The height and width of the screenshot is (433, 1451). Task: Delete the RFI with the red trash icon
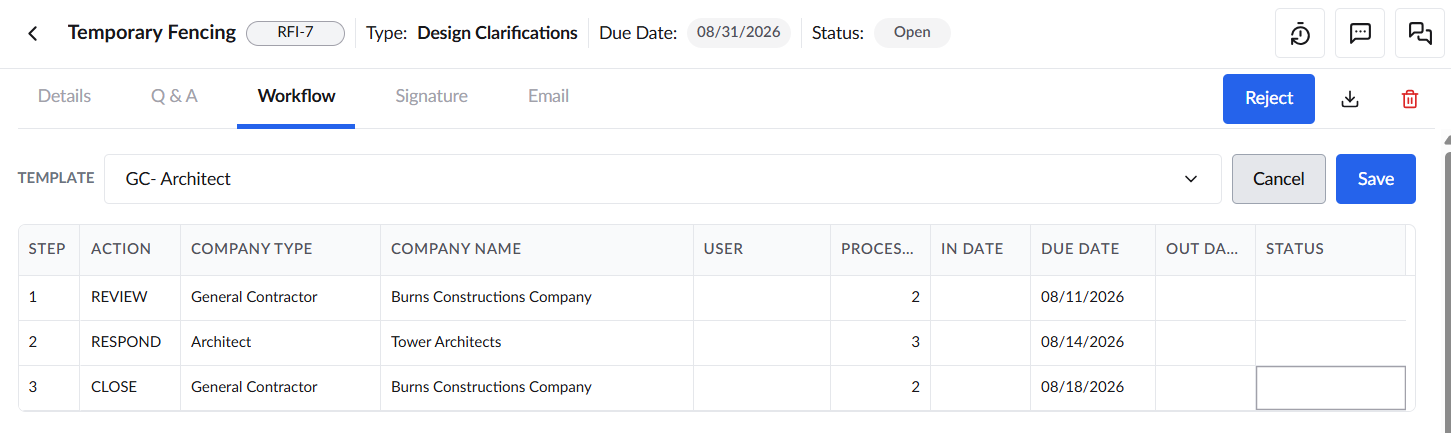click(x=1410, y=99)
